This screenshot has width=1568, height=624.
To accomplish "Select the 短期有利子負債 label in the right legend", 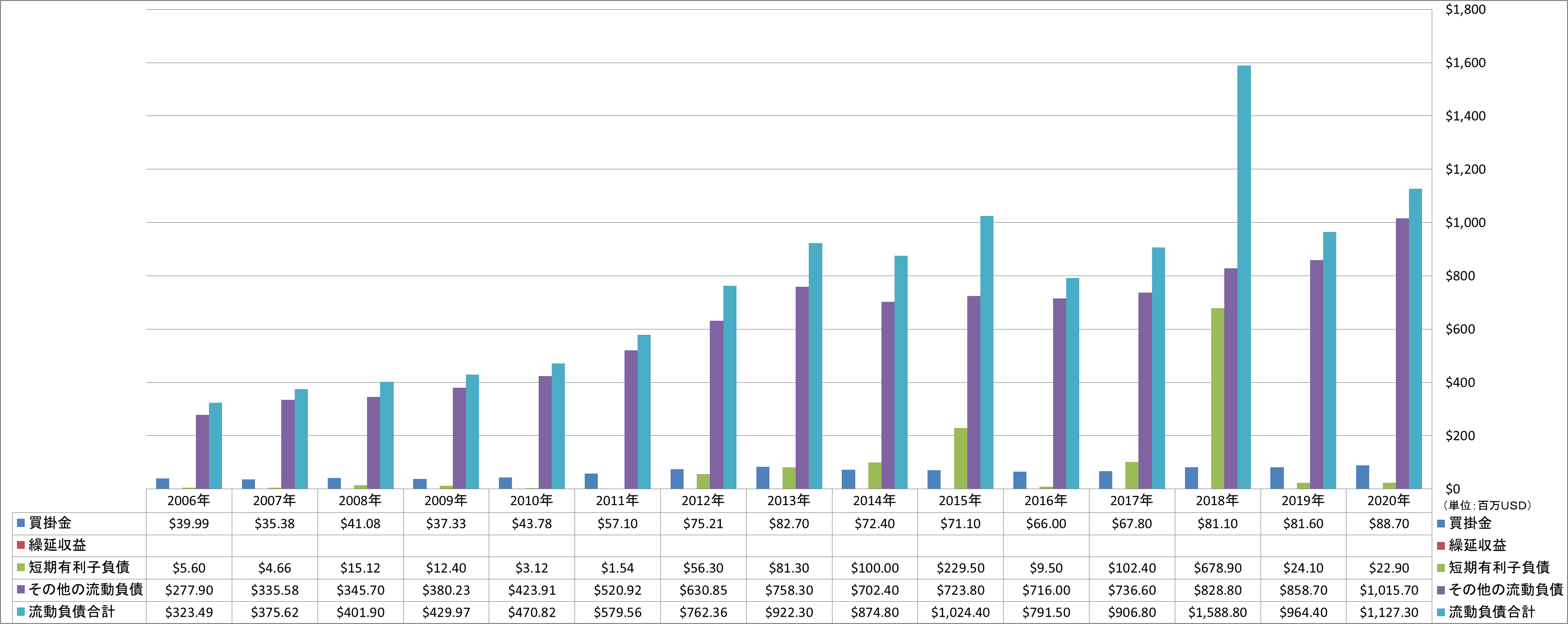I will point(1499,567).
